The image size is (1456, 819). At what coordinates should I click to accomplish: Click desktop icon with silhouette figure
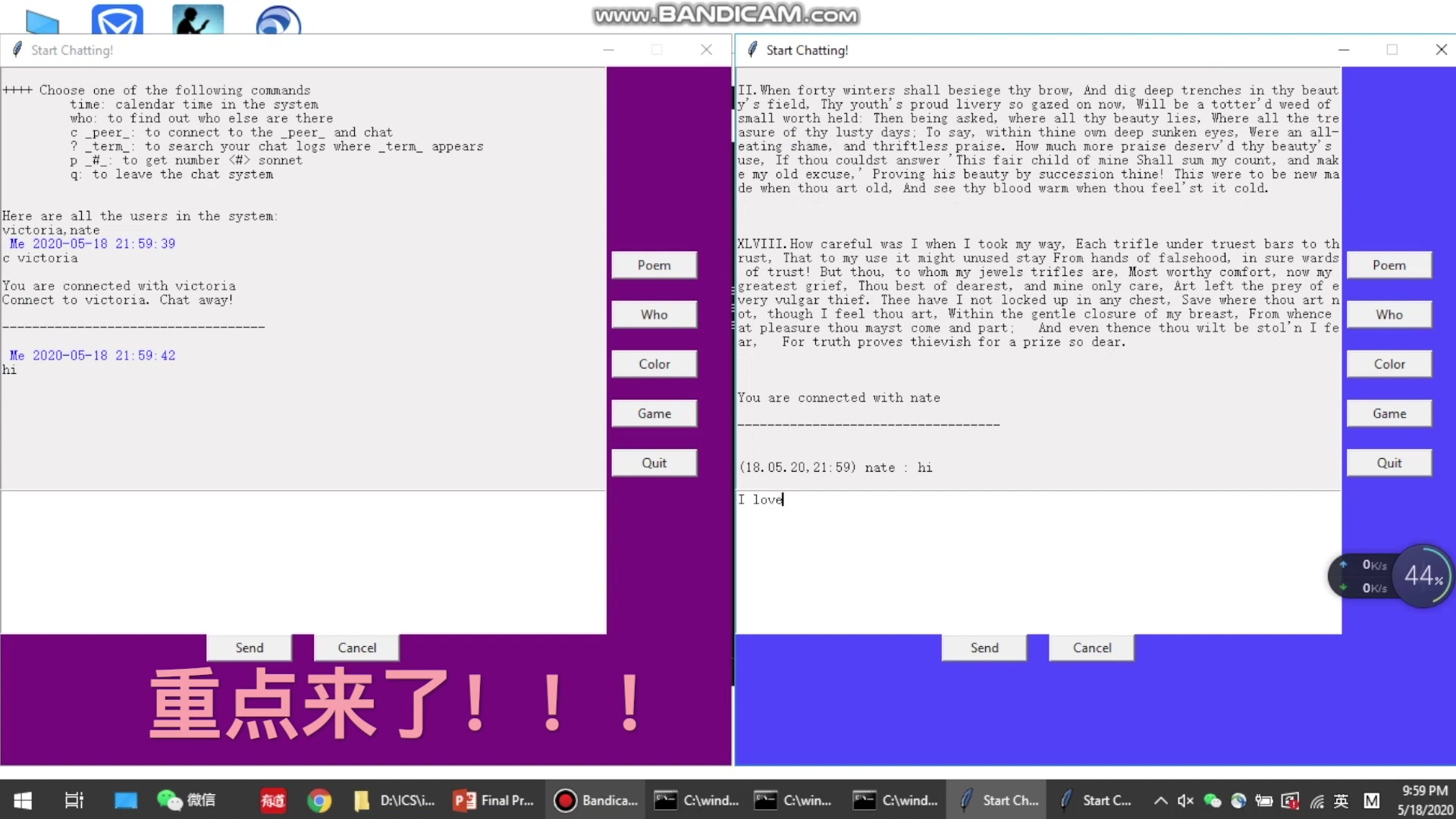click(x=197, y=19)
